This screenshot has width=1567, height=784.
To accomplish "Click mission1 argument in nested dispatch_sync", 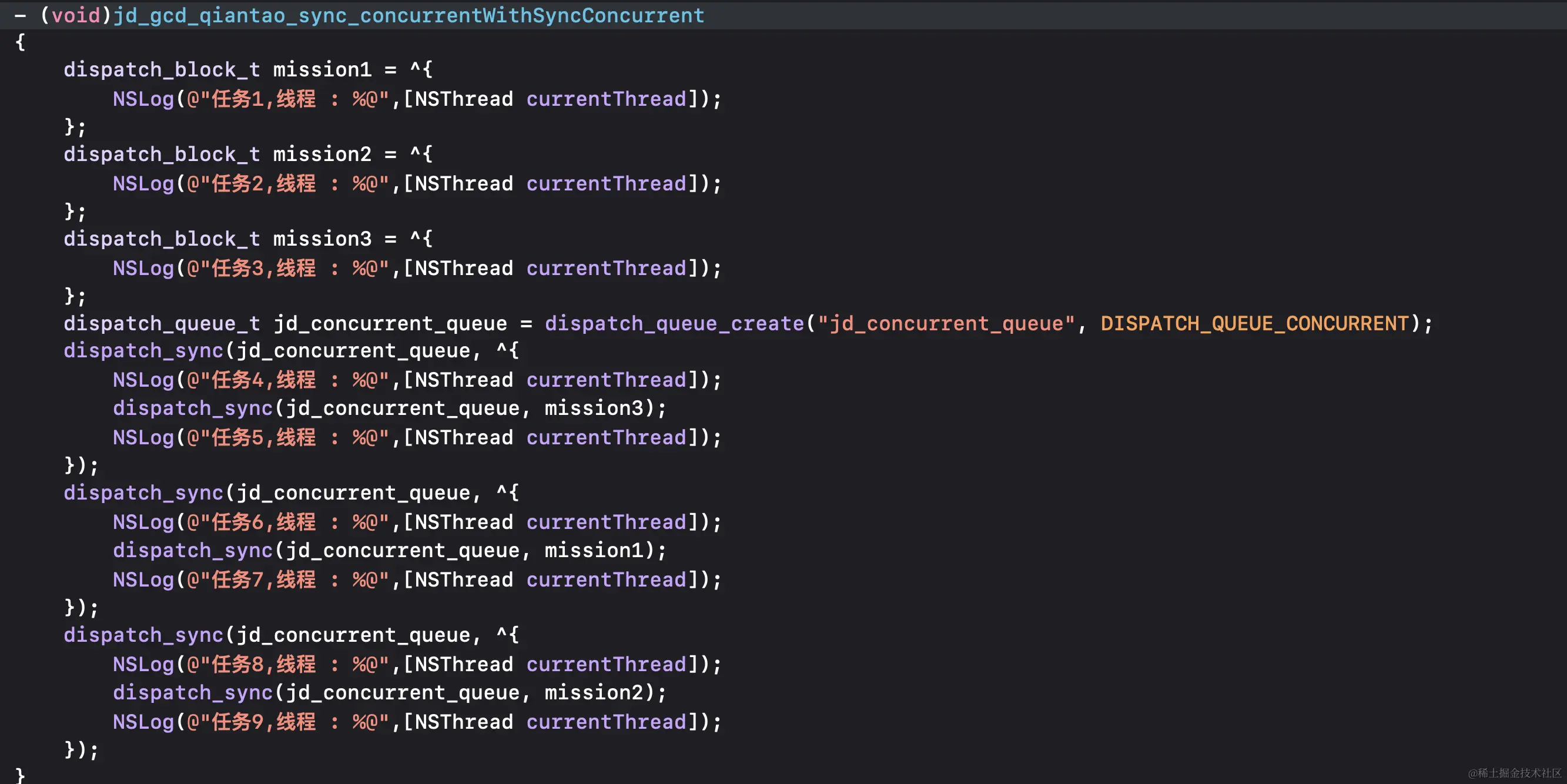I will pyautogui.click(x=593, y=551).
